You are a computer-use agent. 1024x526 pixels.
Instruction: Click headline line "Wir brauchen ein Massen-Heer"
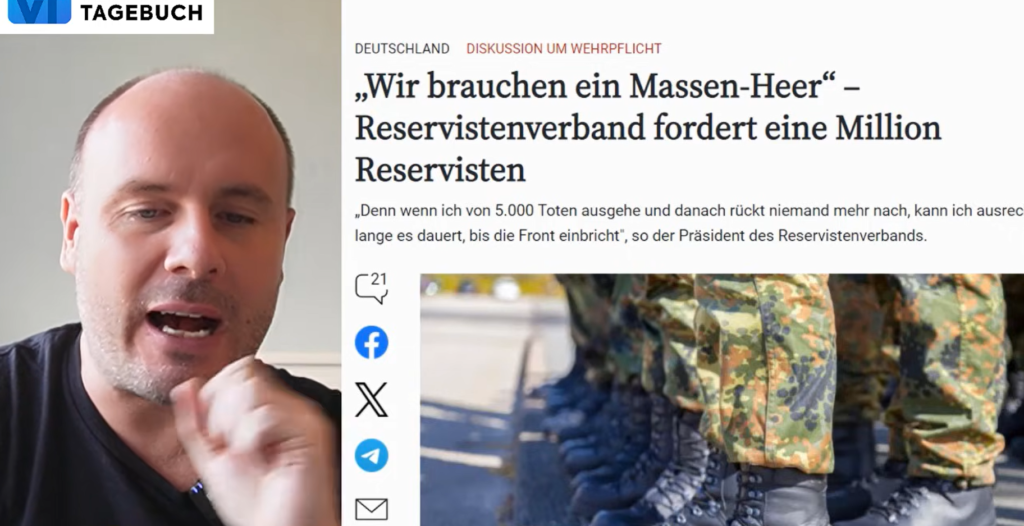pos(596,86)
